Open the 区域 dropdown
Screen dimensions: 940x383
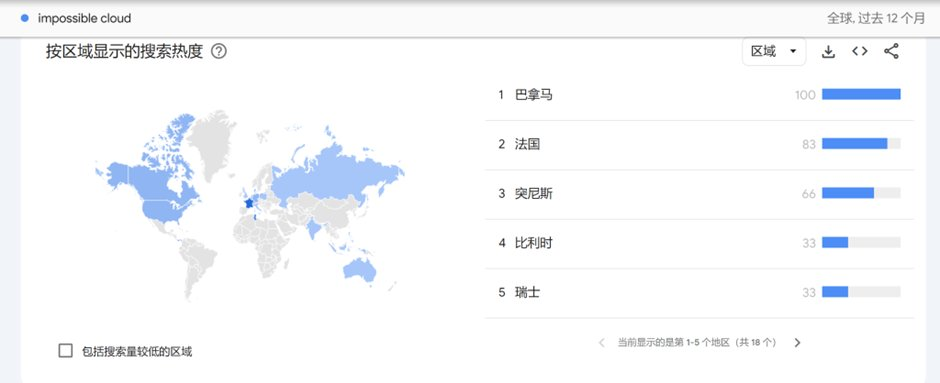pyautogui.click(x=774, y=52)
